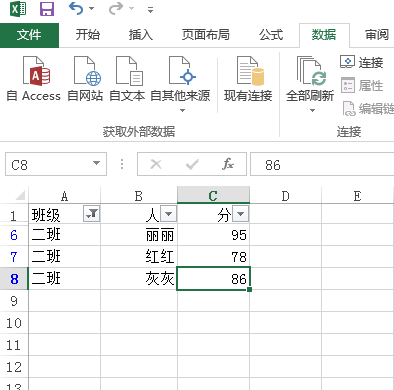Select column D header
The height and width of the screenshot is (390, 394).
point(285,196)
